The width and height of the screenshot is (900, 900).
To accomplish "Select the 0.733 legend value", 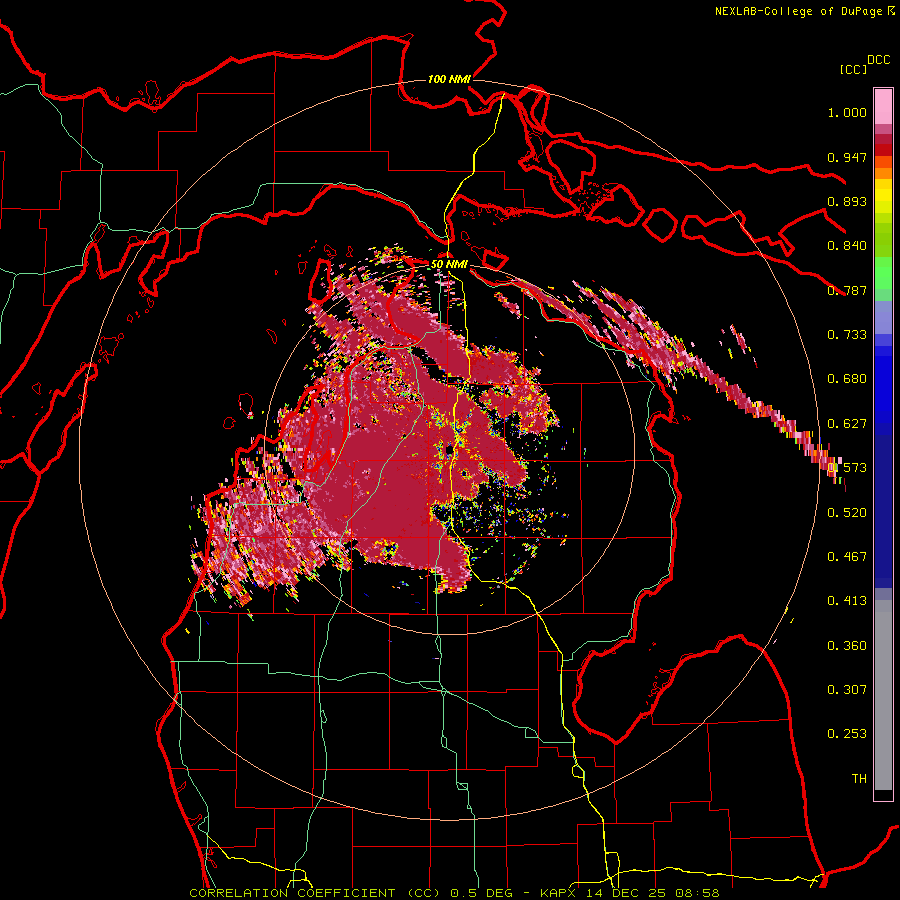I will [x=847, y=335].
